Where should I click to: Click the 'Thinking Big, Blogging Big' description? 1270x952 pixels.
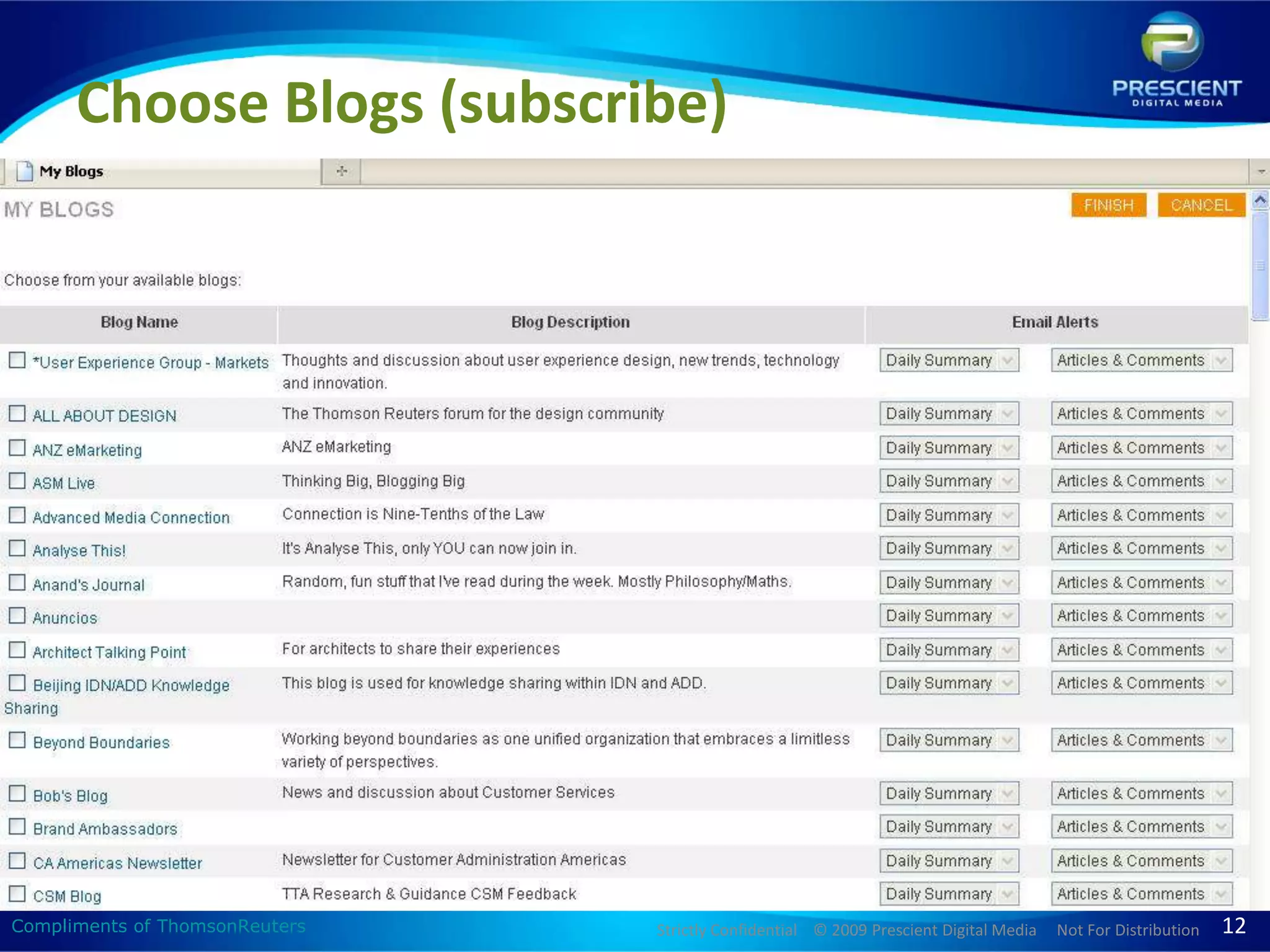point(373,481)
